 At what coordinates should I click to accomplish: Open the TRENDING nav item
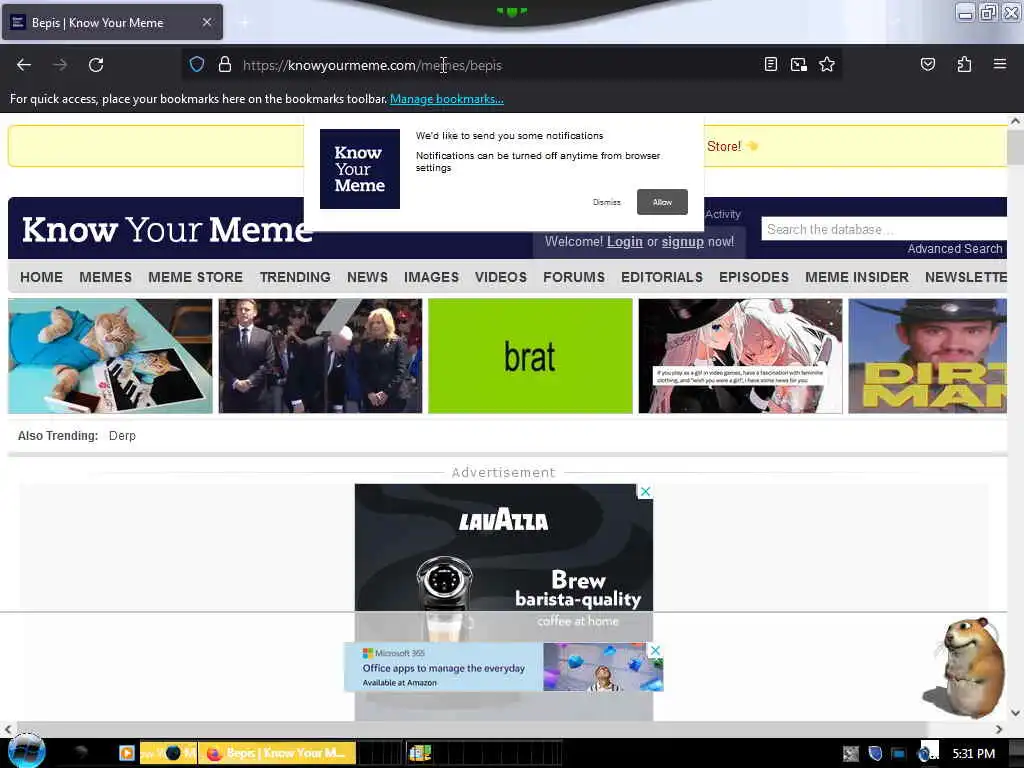pyautogui.click(x=295, y=277)
